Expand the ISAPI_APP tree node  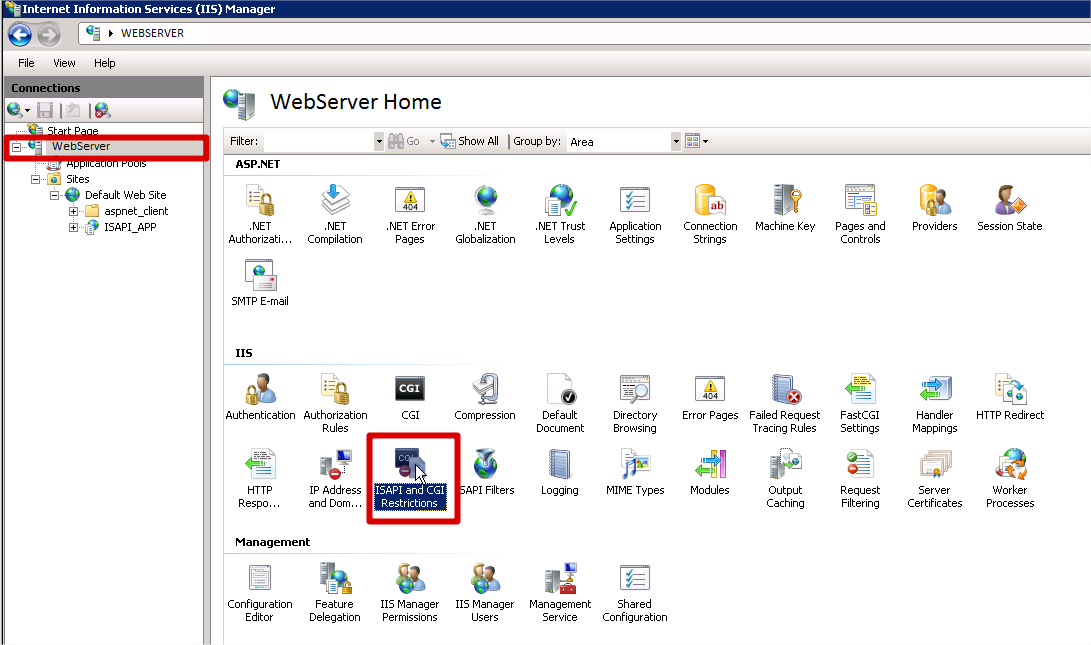(x=74, y=227)
